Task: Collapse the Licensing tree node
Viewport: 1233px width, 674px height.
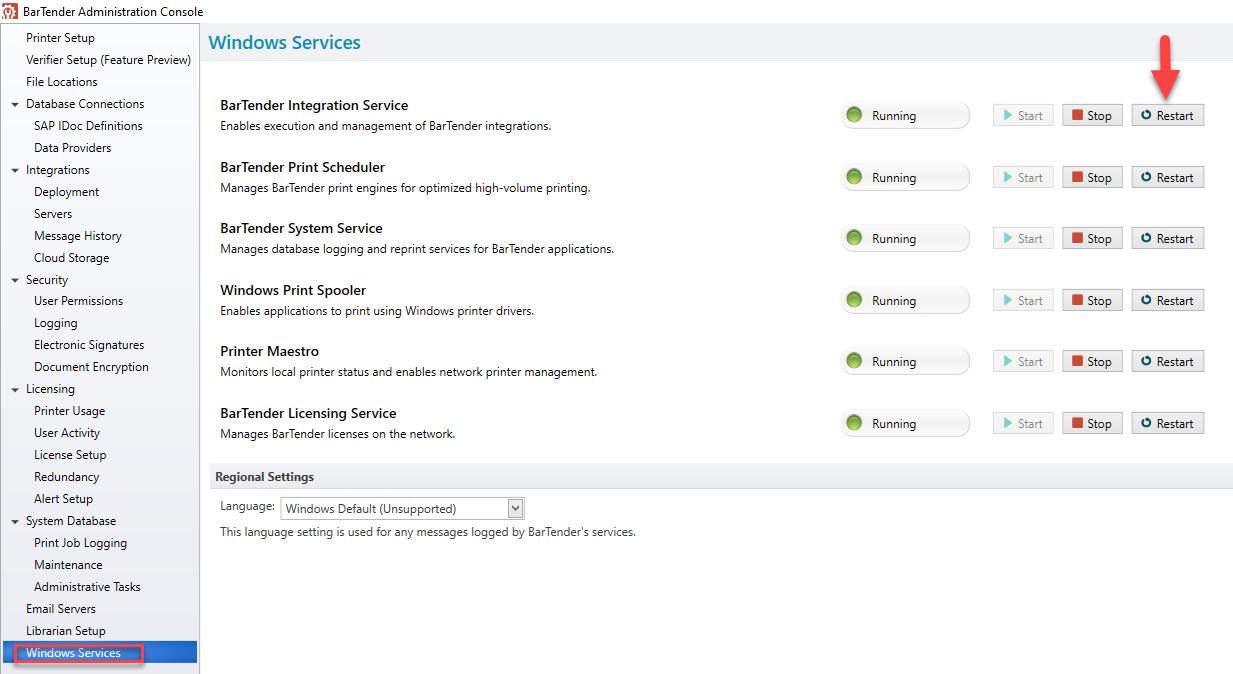Action: point(15,389)
